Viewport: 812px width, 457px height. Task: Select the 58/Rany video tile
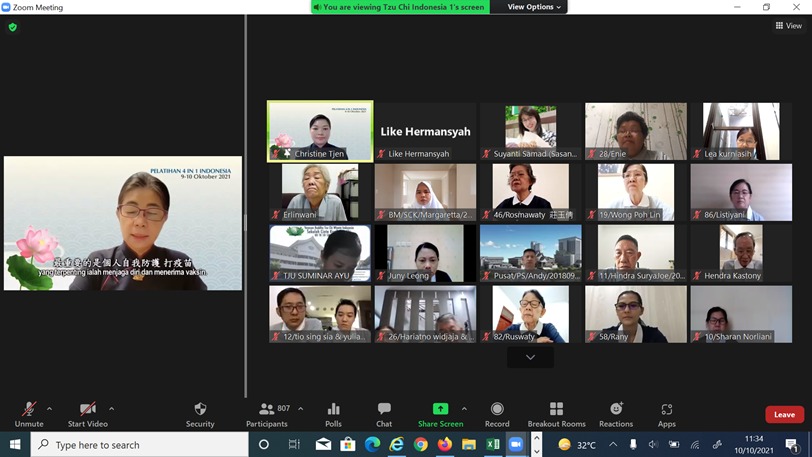(636, 314)
